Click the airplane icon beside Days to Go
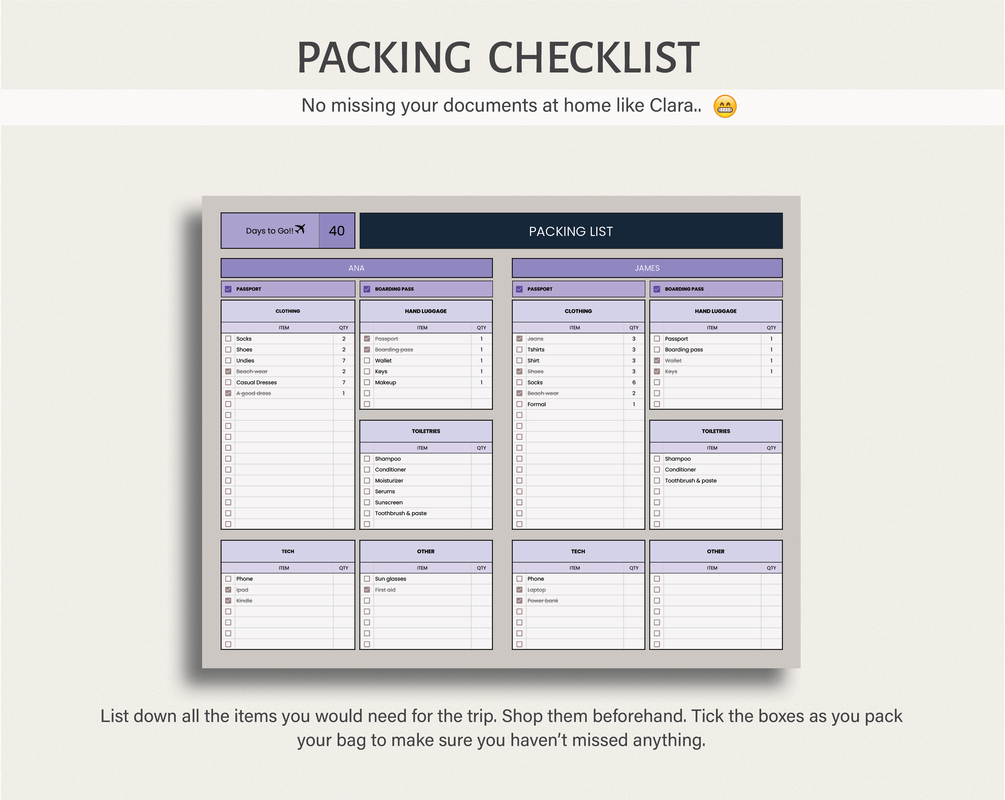 (300, 229)
